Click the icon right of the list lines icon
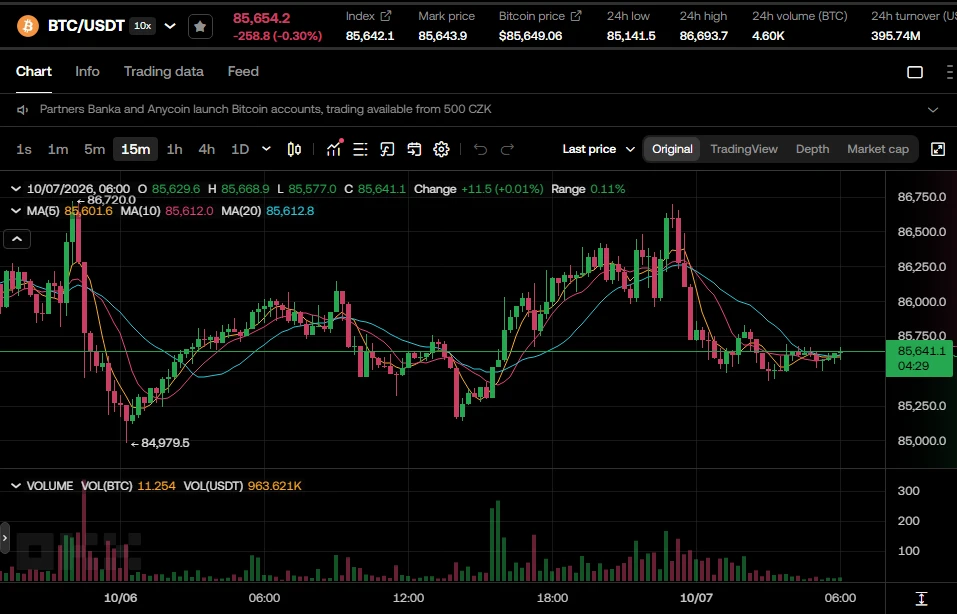The width and height of the screenshot is (957, 614). pos(387,149)
